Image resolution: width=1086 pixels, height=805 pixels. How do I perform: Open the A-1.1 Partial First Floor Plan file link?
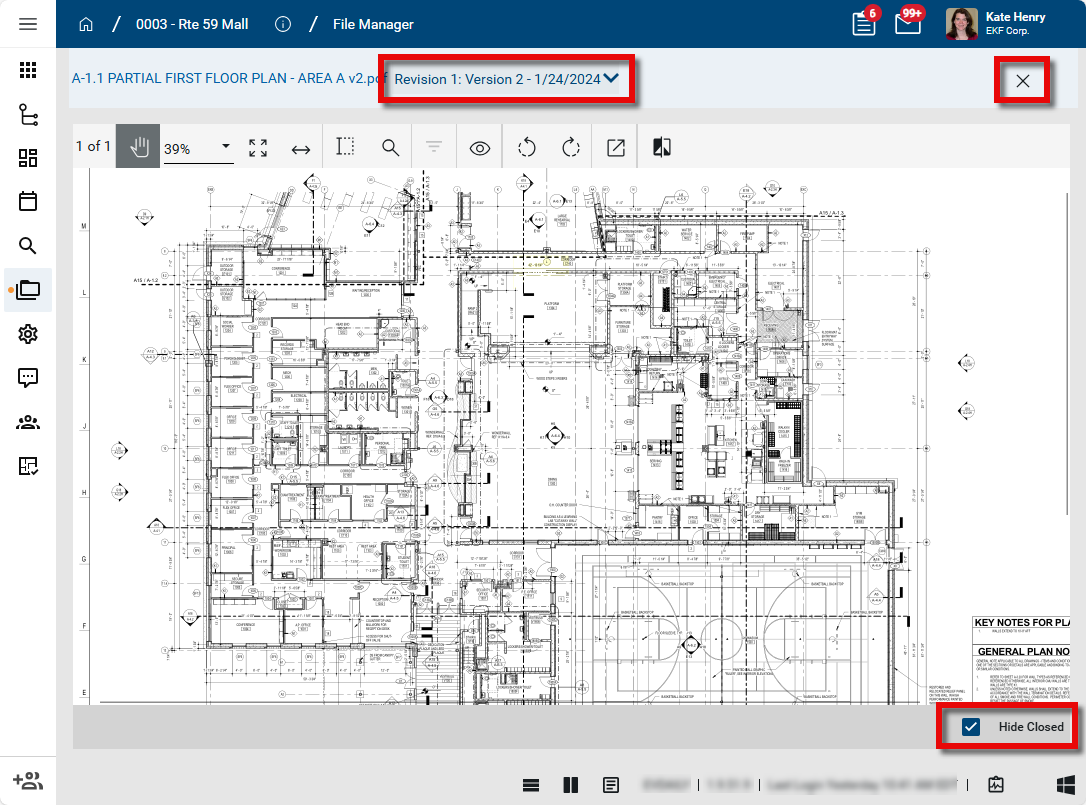point(225,79)
